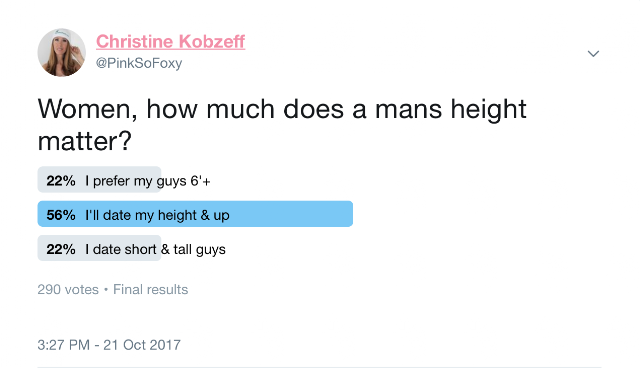Click the "21 Oct 2017" date
This screenshot has width=640, height=368.
(142, 345)
